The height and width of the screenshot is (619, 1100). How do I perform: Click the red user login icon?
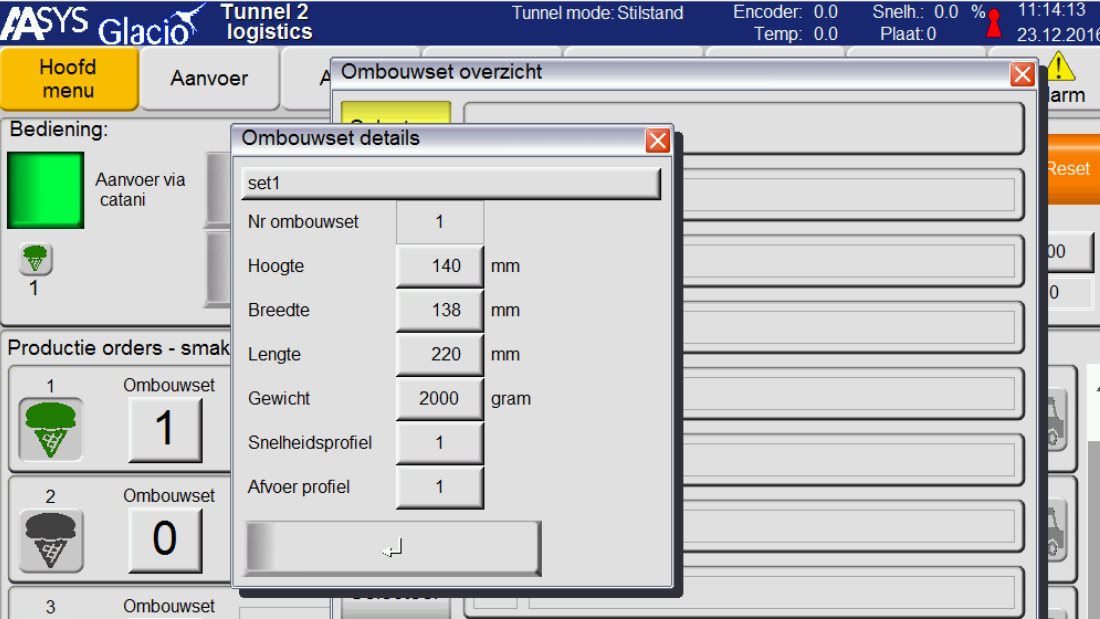click(x=993, y=23)
